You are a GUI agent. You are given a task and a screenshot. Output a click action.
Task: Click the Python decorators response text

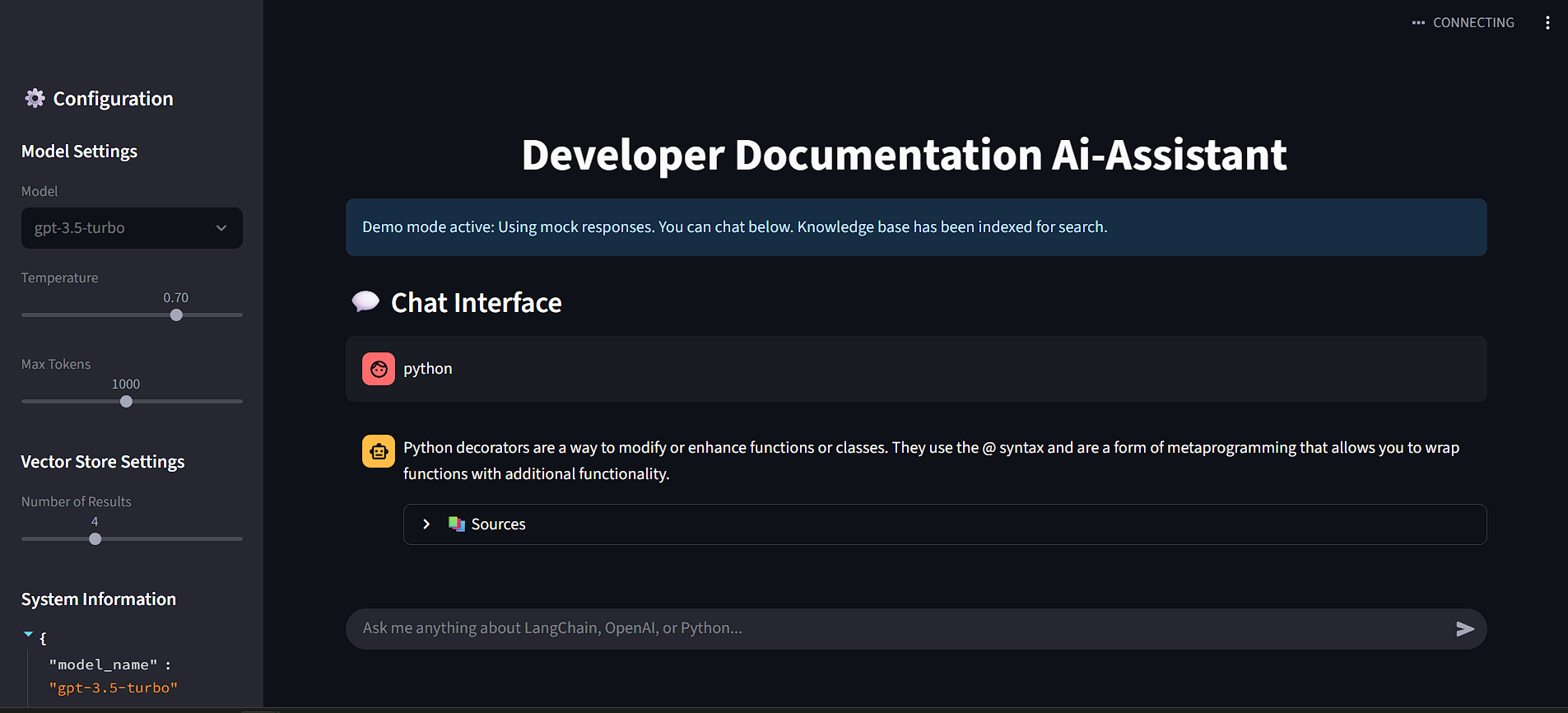pyautogui.click(x=930, y=460)
